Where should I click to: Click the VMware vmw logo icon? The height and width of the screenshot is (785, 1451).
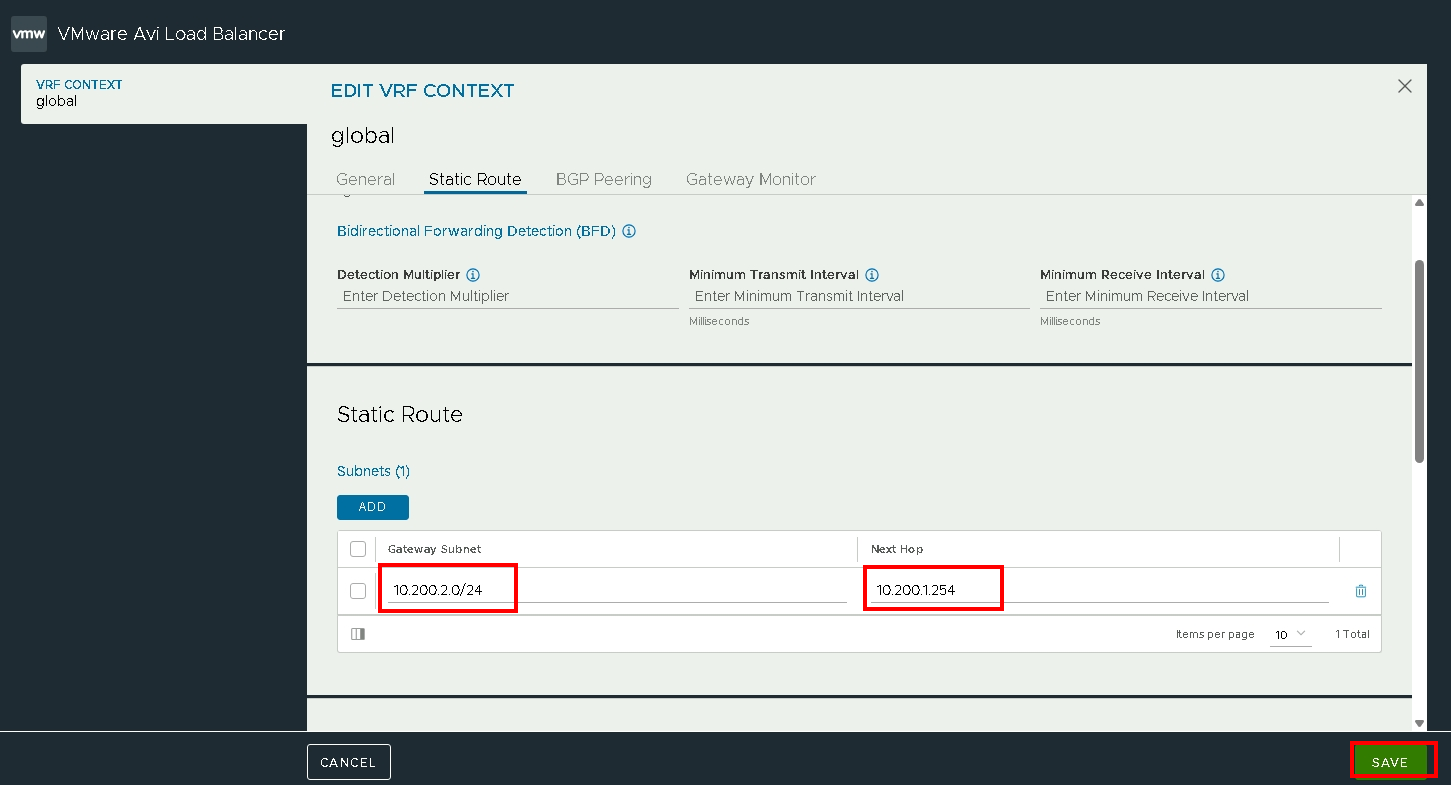click(29, 33)
